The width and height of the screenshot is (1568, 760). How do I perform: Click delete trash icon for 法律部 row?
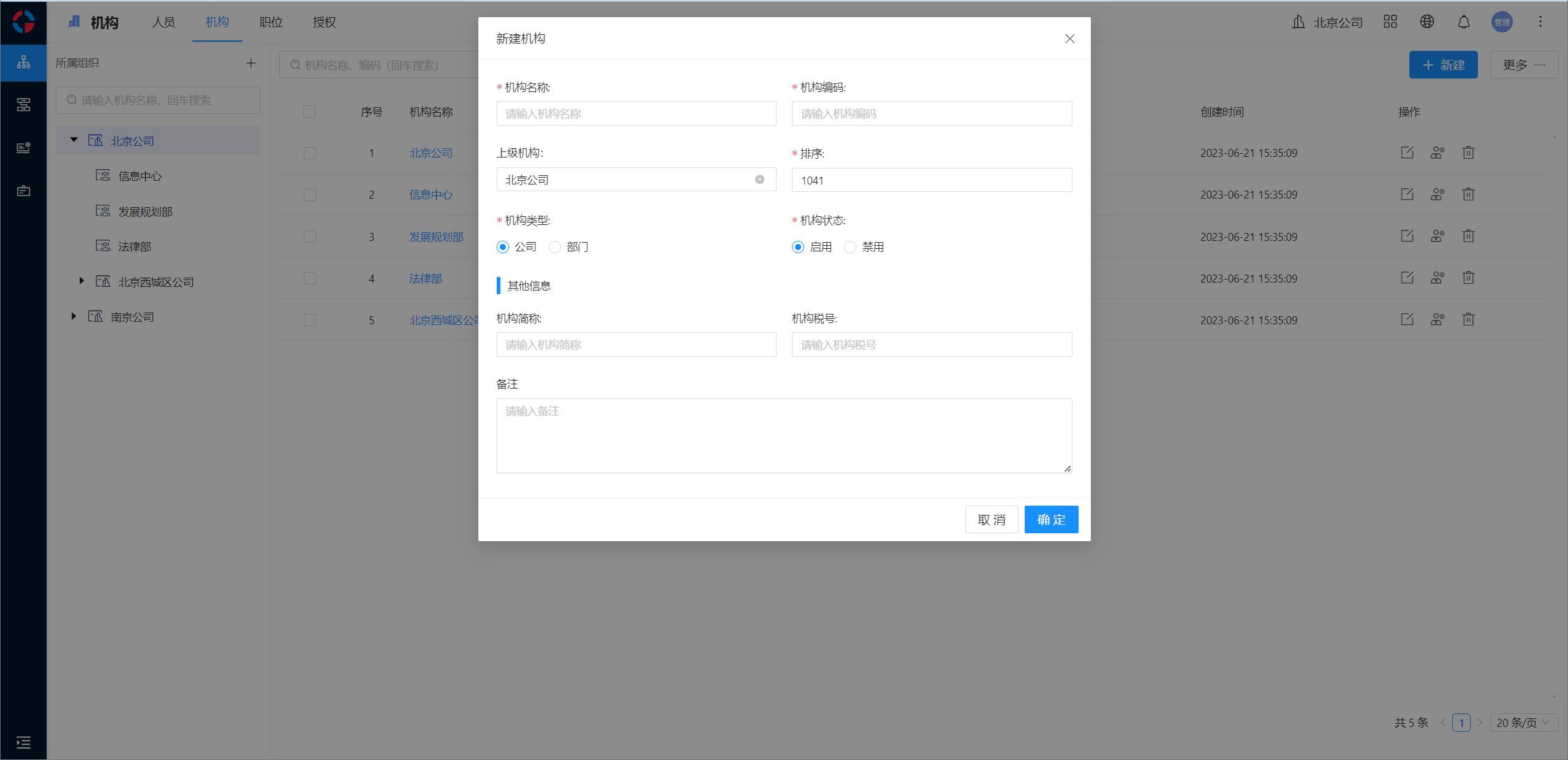pyautogui.click(x=1468, y=278)
